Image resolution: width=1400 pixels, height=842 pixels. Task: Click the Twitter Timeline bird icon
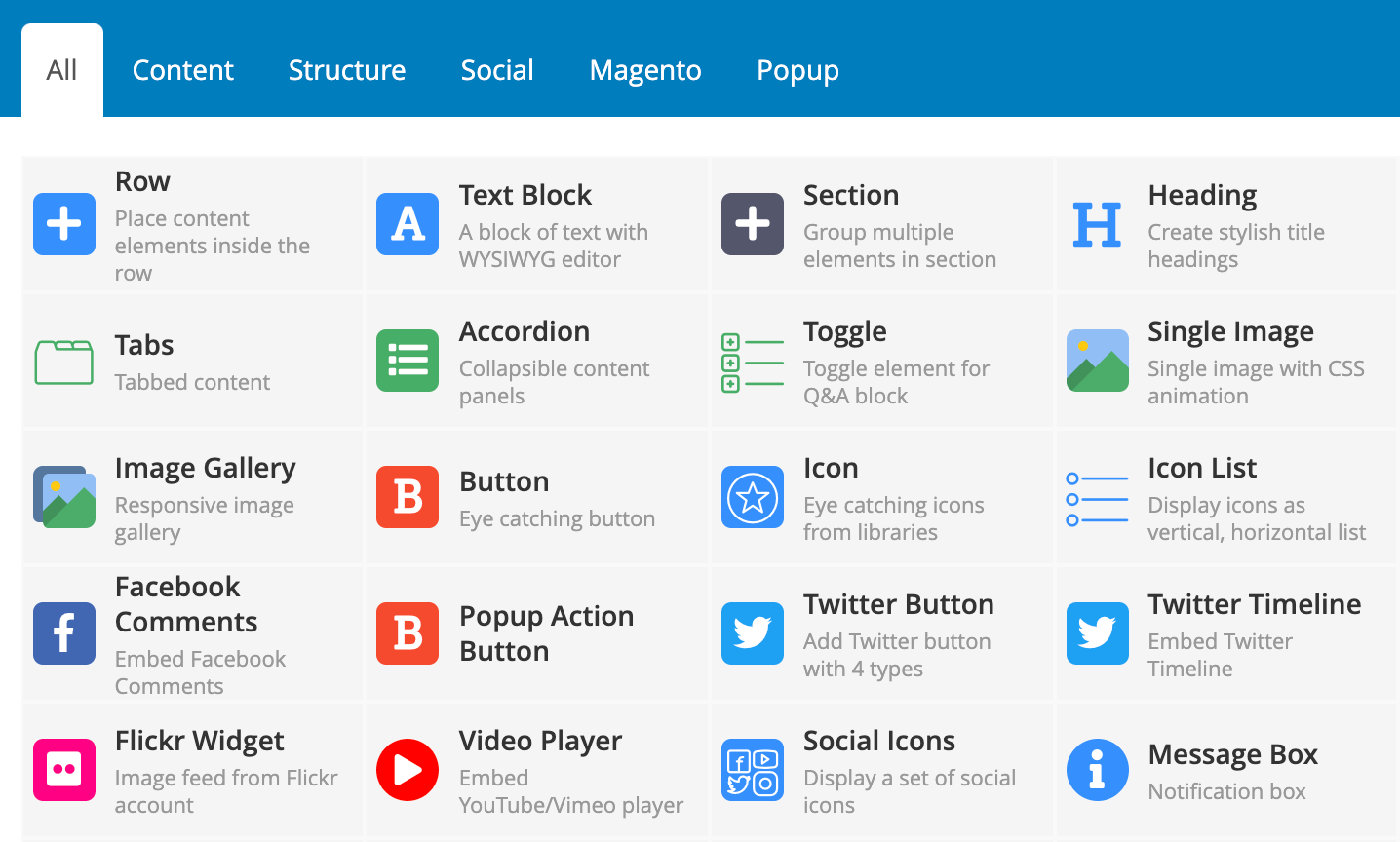point(1098,633)
